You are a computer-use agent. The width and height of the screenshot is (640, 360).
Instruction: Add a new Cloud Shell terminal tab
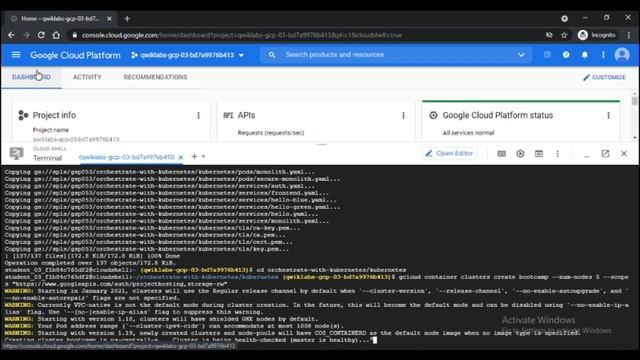click(194, 156)
